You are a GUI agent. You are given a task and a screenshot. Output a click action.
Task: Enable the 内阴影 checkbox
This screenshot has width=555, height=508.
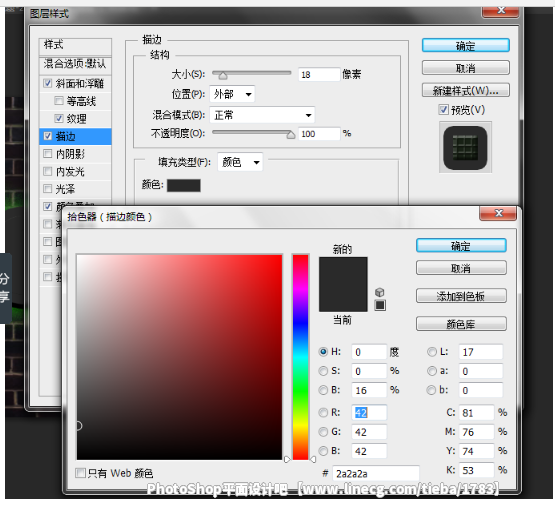[x=47, y=154]
